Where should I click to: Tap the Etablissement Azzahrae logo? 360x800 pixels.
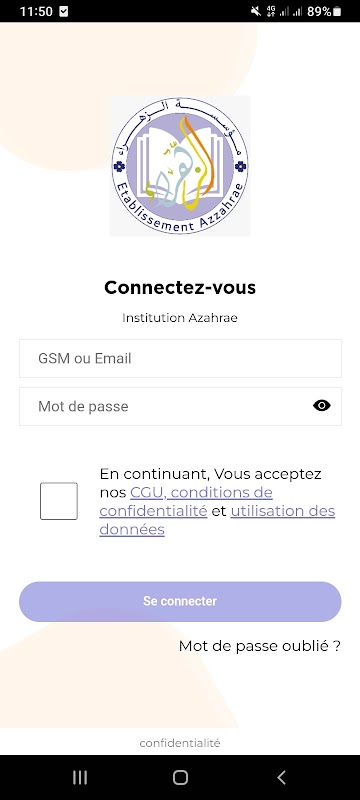[x=180, y=166]
